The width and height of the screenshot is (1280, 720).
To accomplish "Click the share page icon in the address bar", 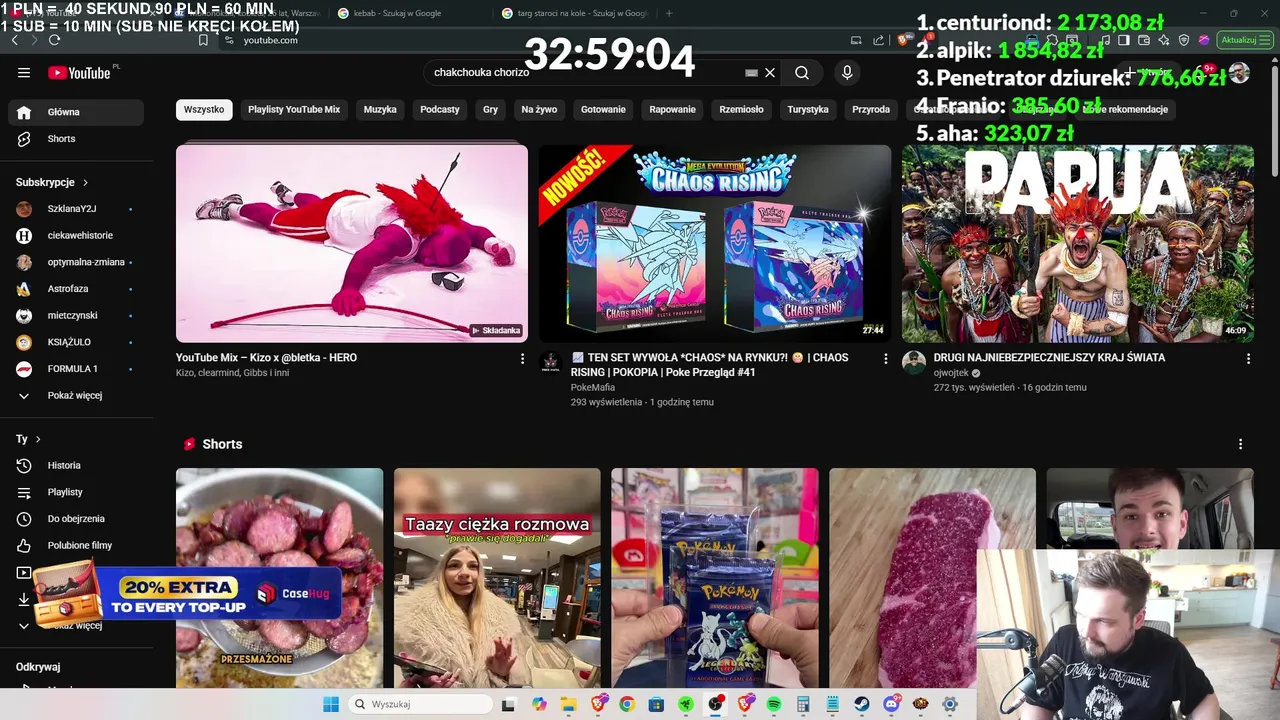I will coord(878,40).
